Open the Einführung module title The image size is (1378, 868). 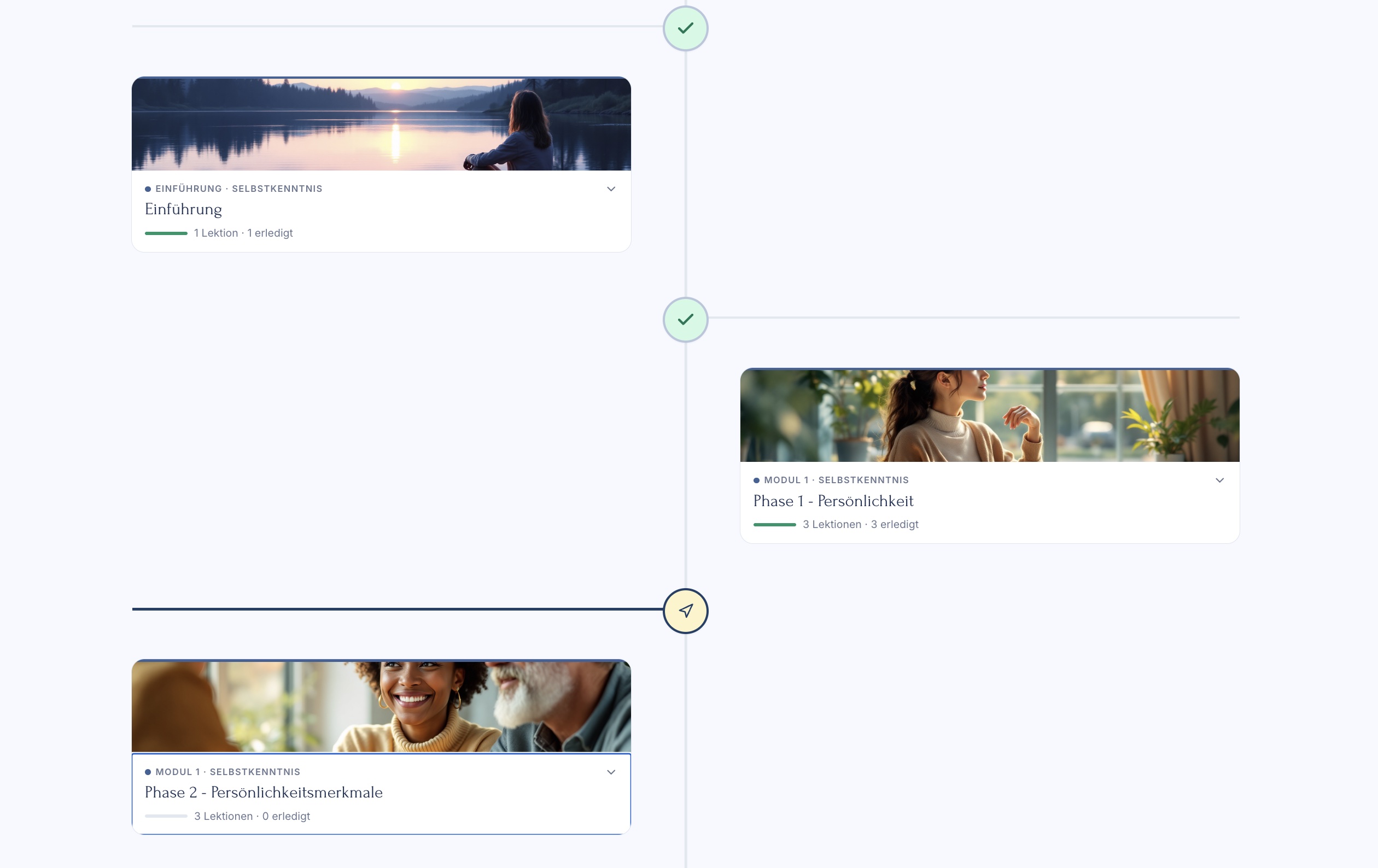pos(183,209)
